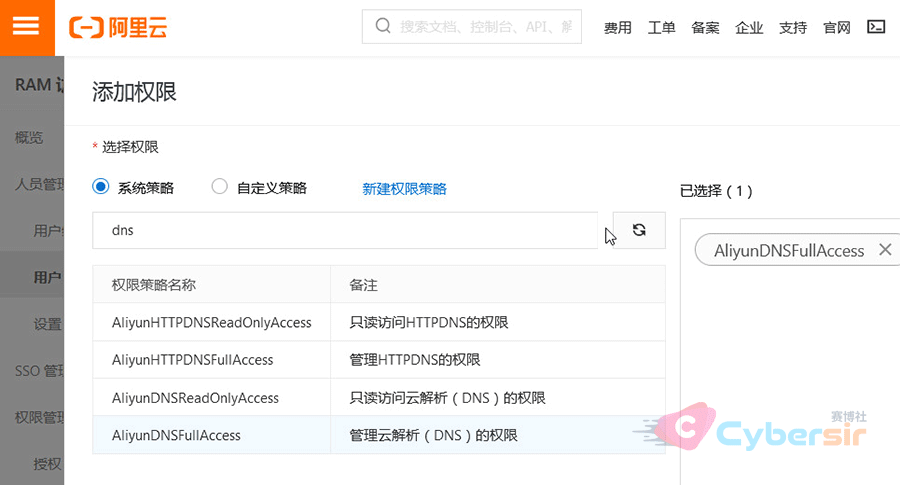900x485 pixels.
Task: Go to 官网 in top bar
Action: 837,28
